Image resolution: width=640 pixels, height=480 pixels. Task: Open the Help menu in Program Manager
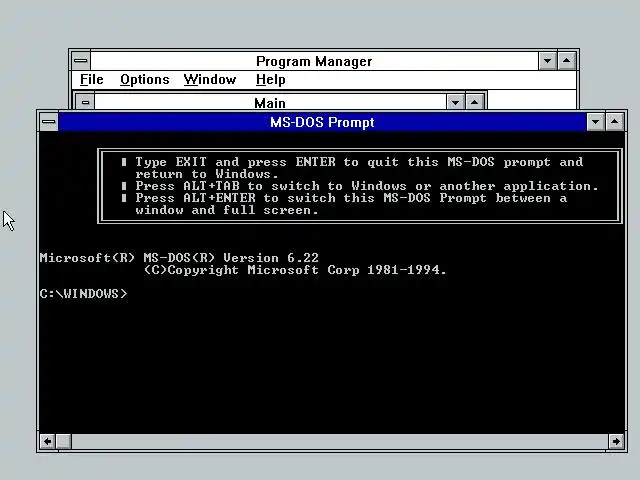point(270,79)
